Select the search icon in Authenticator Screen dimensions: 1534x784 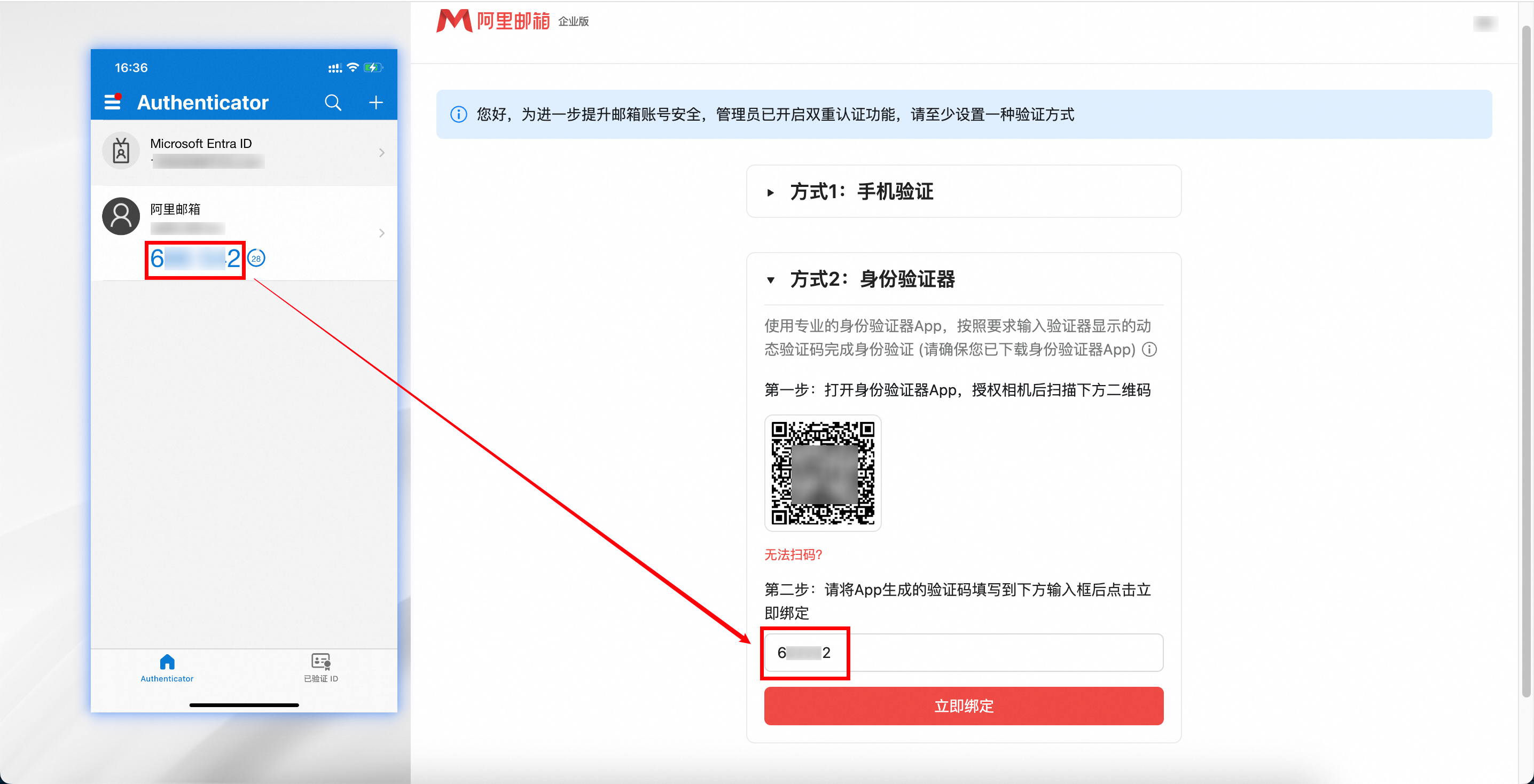[x=333, y=103]
